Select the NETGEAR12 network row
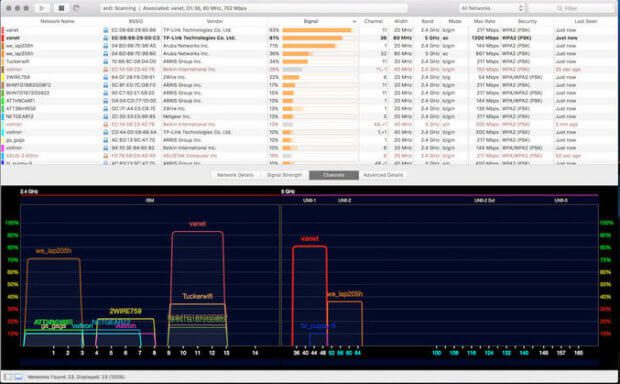Screen dimensions: 620x384 [x=309, y=116]
